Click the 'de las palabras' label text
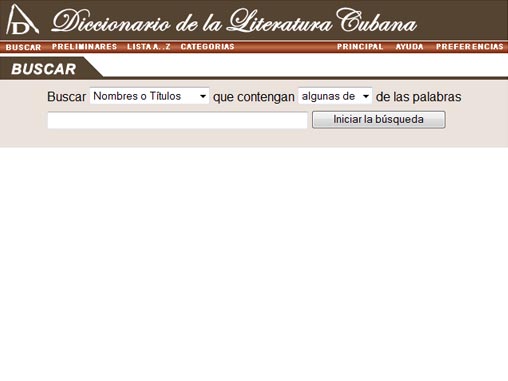The image size is (508, 381). (418, 97)
